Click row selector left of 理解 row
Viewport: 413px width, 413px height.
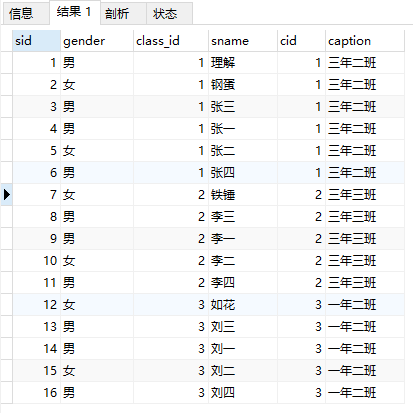pyautogui.click(x=6, y=62)
